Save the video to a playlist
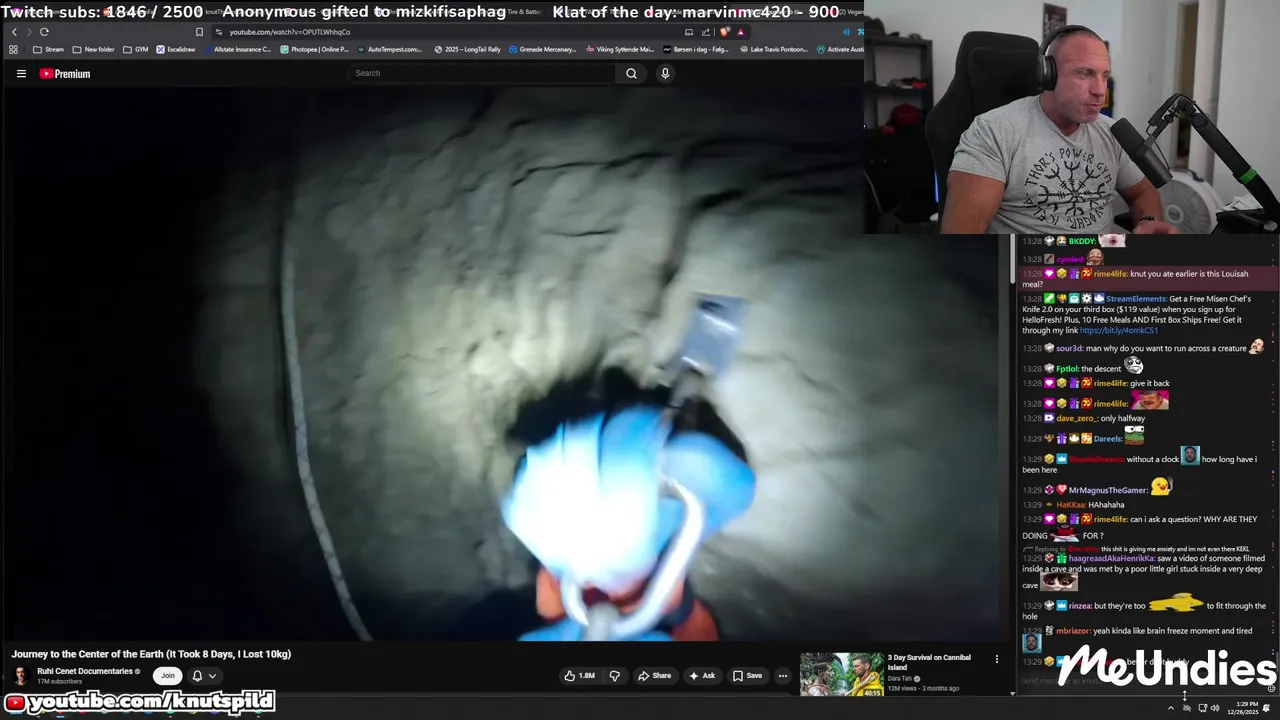This screenshot has height=720, width=1280. pos(747,676)
